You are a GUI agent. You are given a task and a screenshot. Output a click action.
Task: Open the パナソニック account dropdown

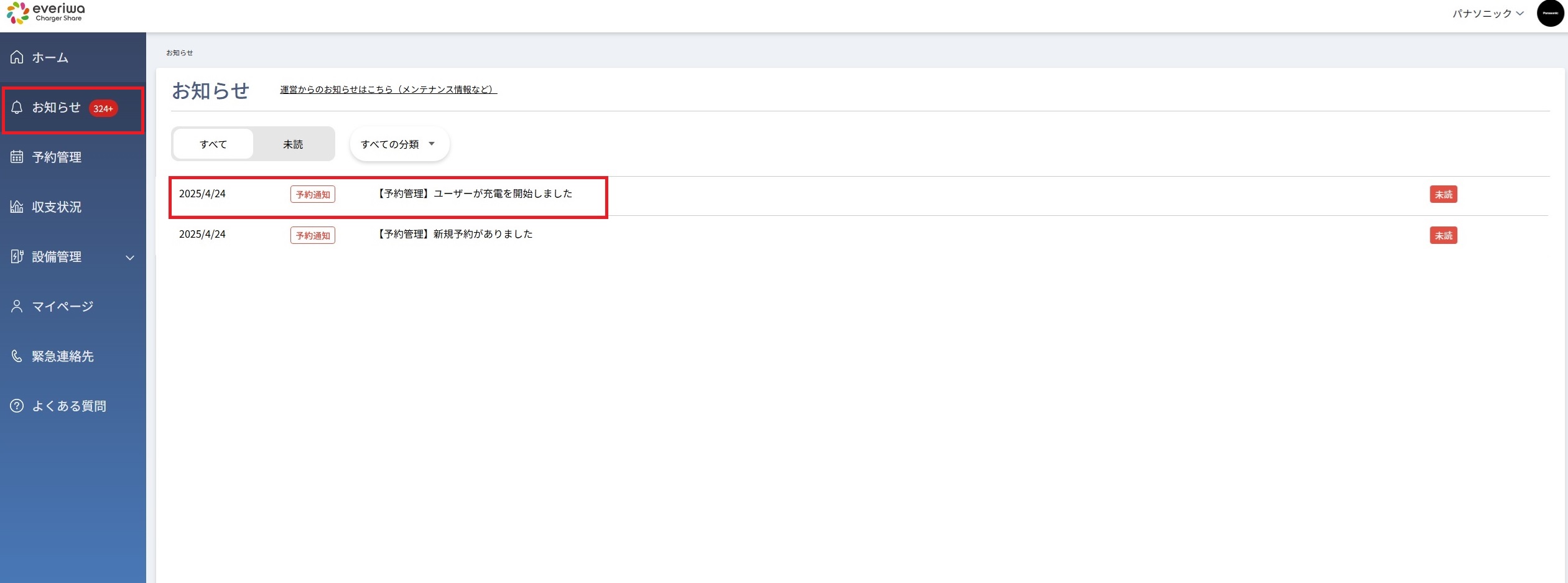pyautogui.click(x=1488, y=14)
